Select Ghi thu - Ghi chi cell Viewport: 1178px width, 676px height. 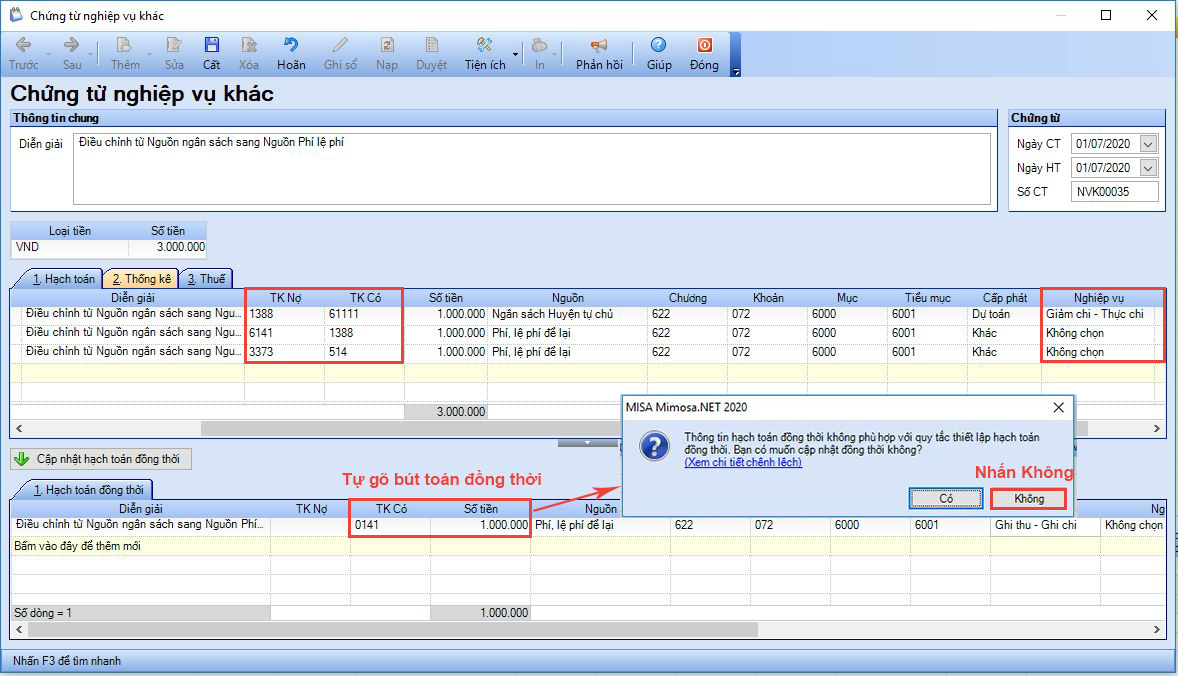[x=1045, y=525]
